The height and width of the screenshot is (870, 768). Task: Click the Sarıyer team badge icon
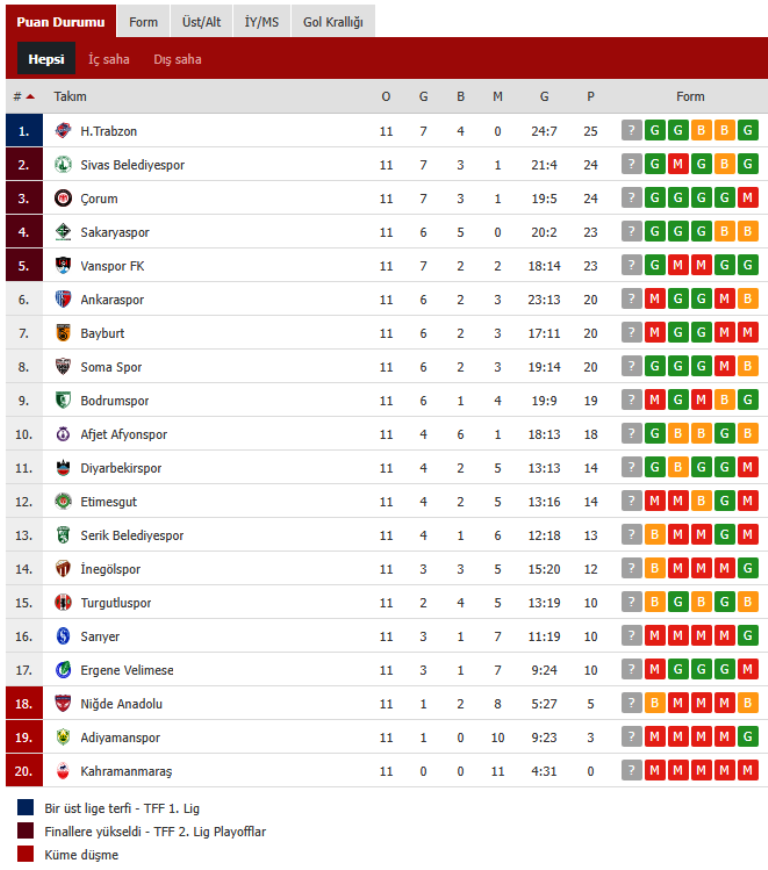point(63,636)
